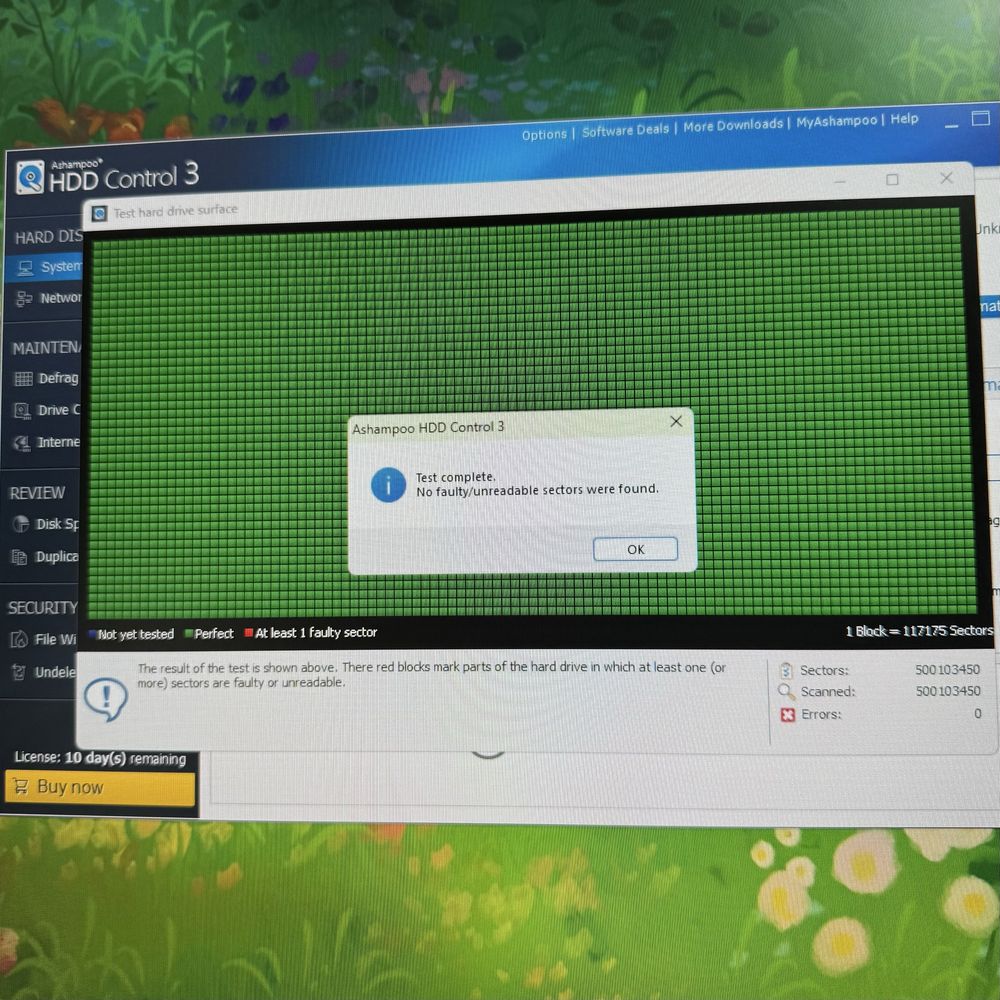Minimize the main HDD Control 3 window

[951, 126]
